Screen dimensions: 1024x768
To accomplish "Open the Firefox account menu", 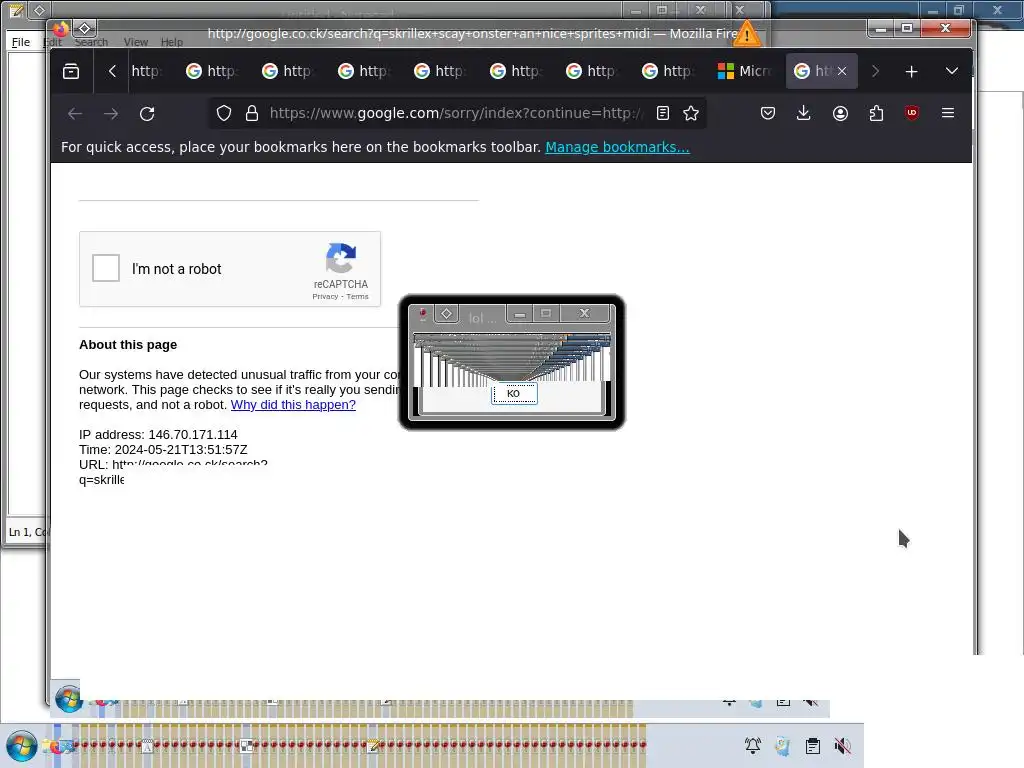I will 840,114.
